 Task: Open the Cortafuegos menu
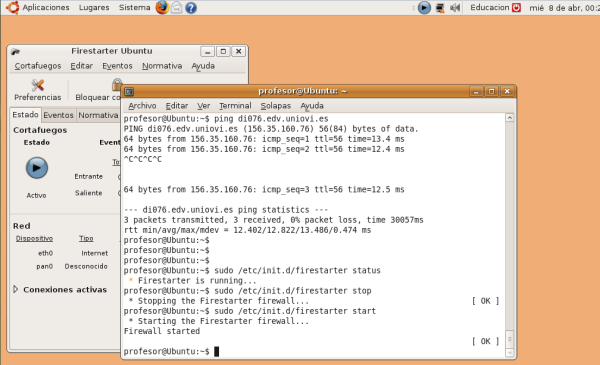38,66
